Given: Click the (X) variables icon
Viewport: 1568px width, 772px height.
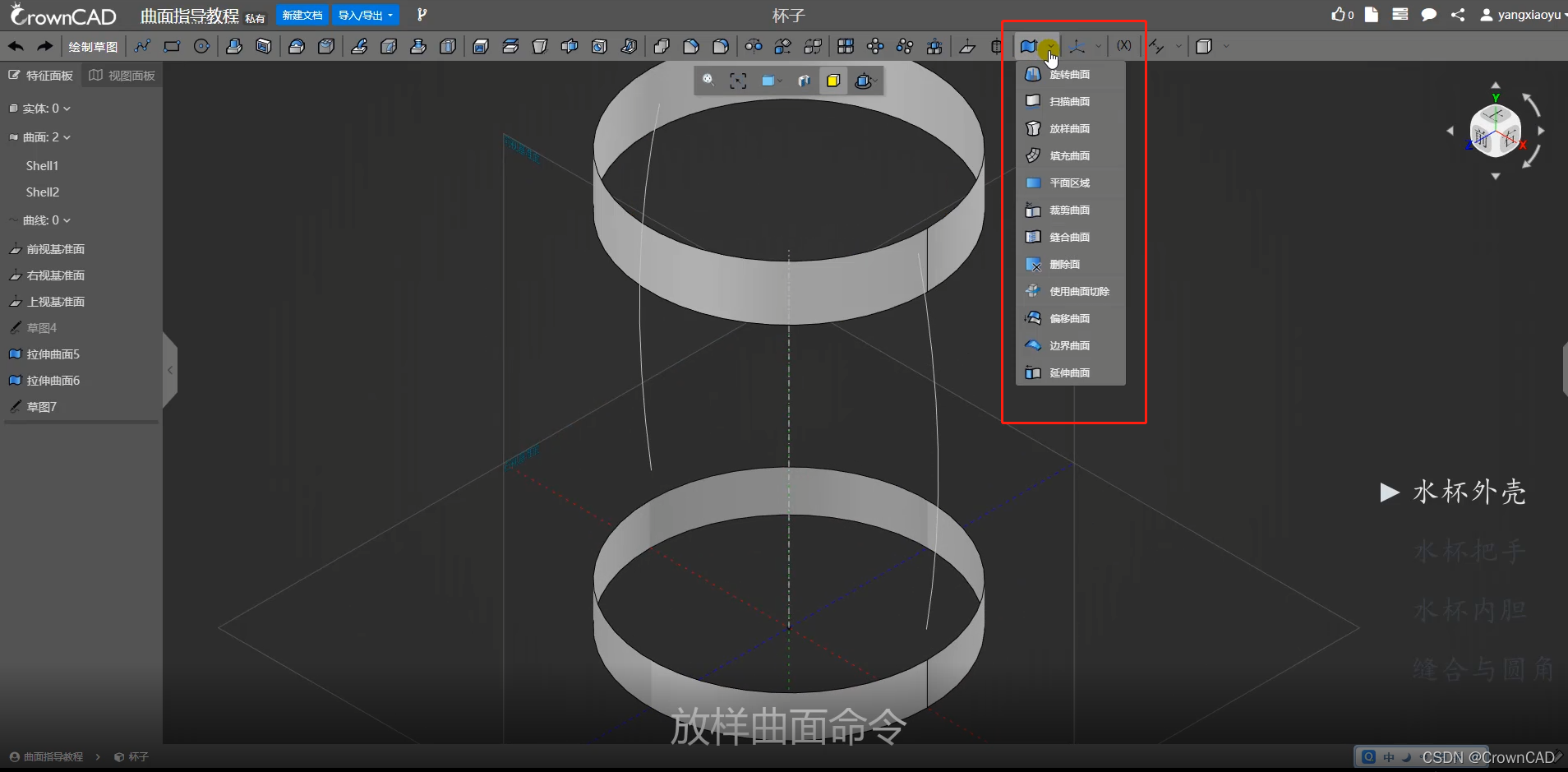Looking at the screenshot, I should 1123,46.
